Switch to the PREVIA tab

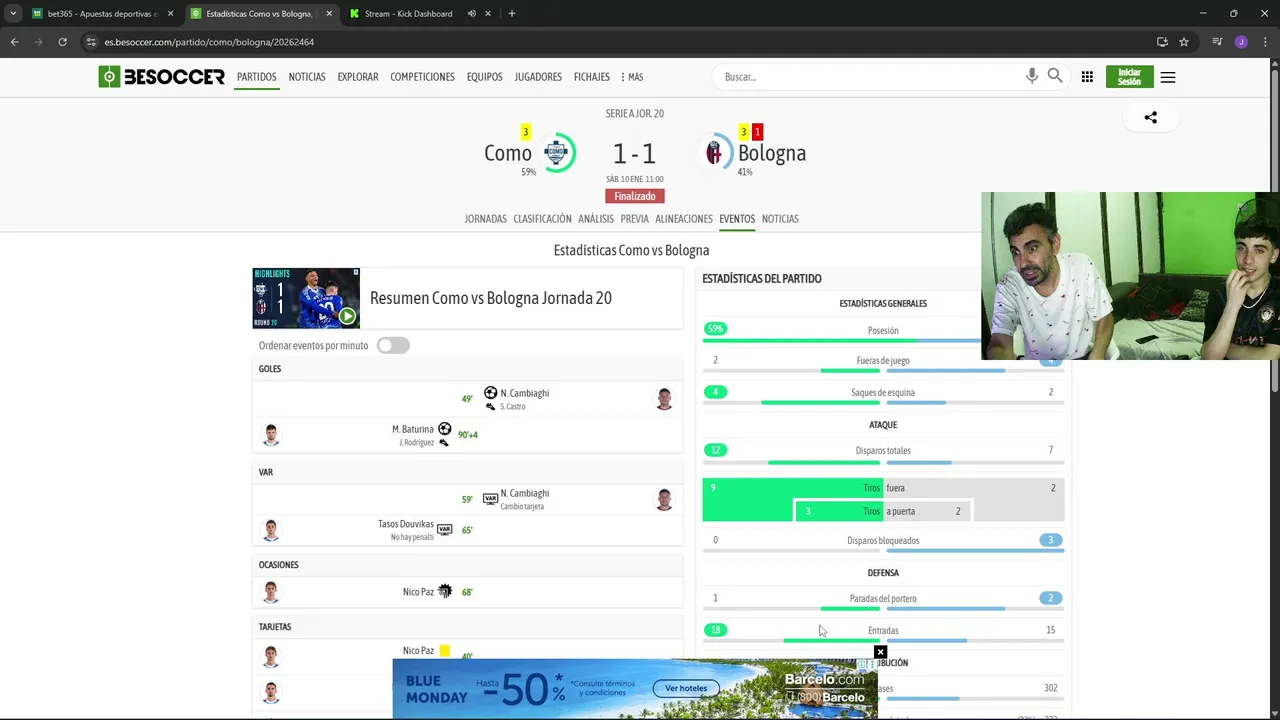(x=635, y=219)
